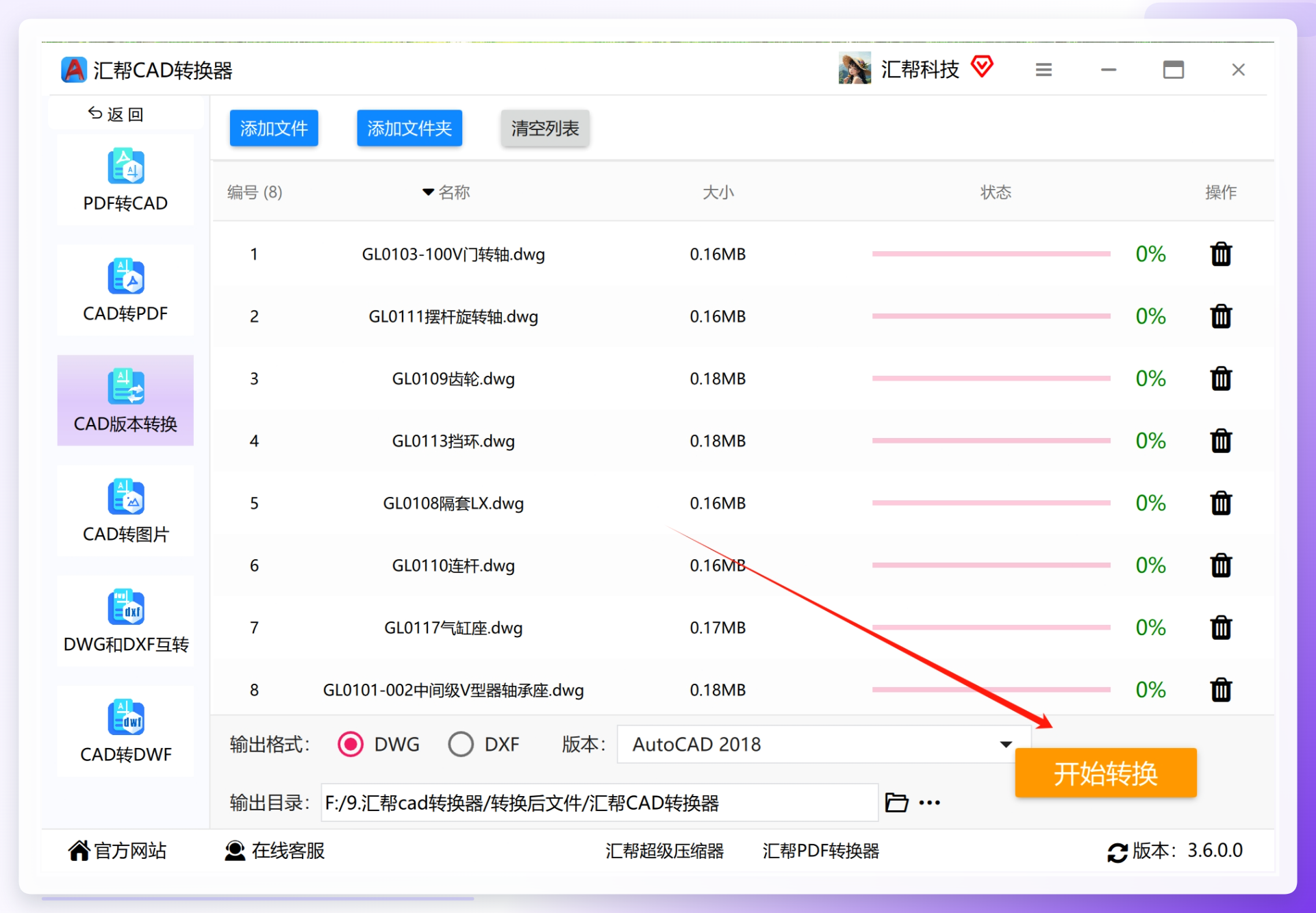The image size is (1316, 913).
Task: Select DXF output format radio button
Action: [x=461, y=744]
